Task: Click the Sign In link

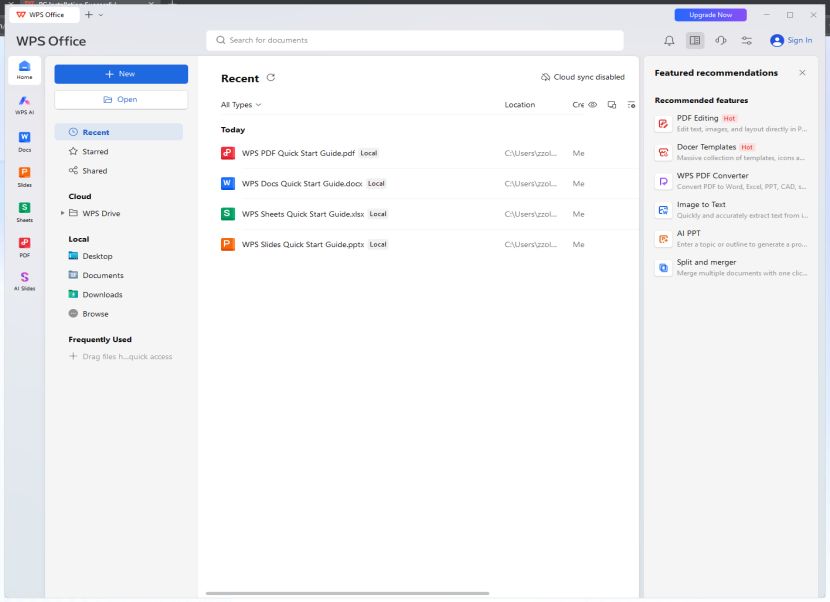Action: click(799, 40)
